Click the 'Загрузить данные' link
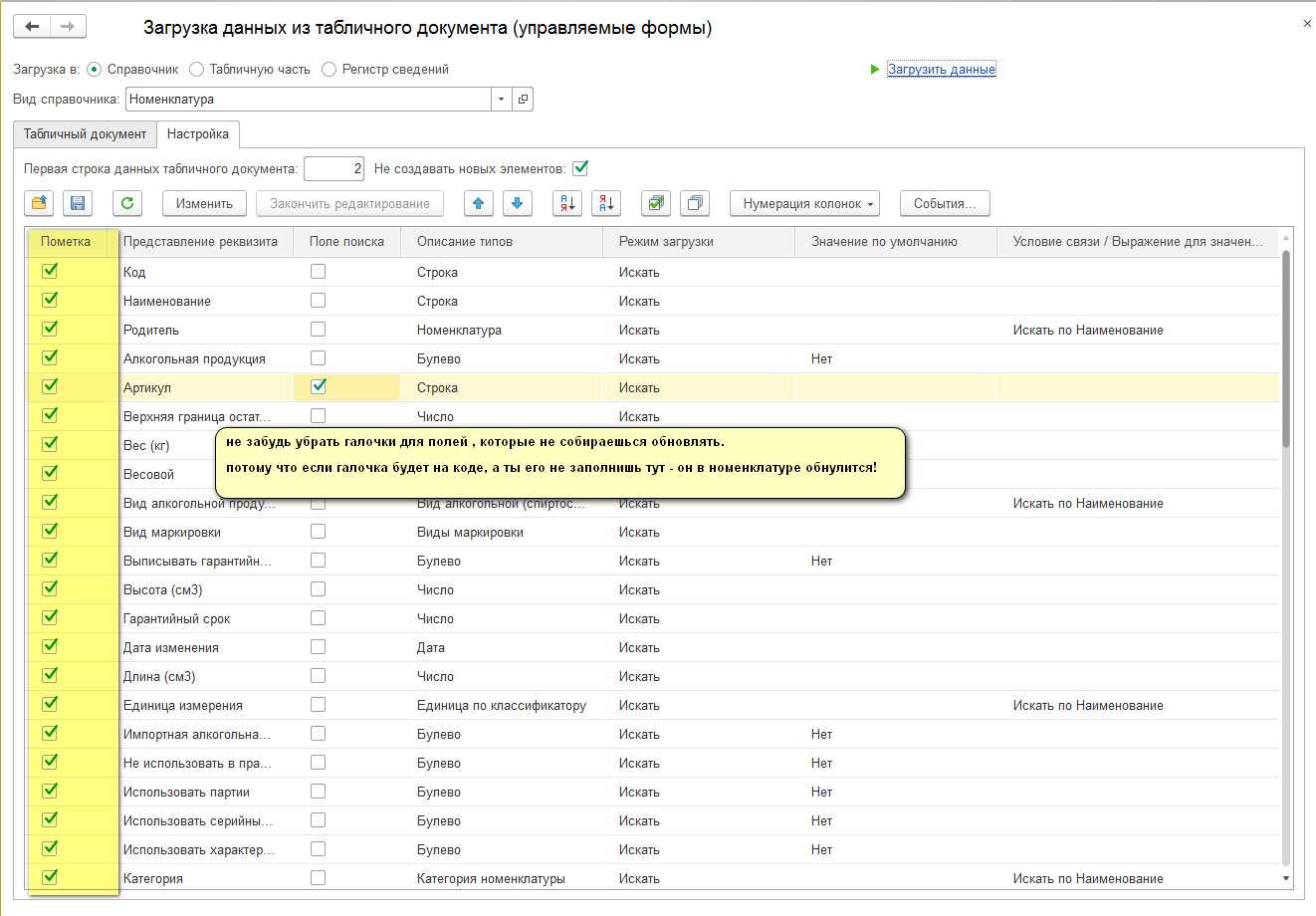The width and height of the screenshot is (1316, 916). 941,70
